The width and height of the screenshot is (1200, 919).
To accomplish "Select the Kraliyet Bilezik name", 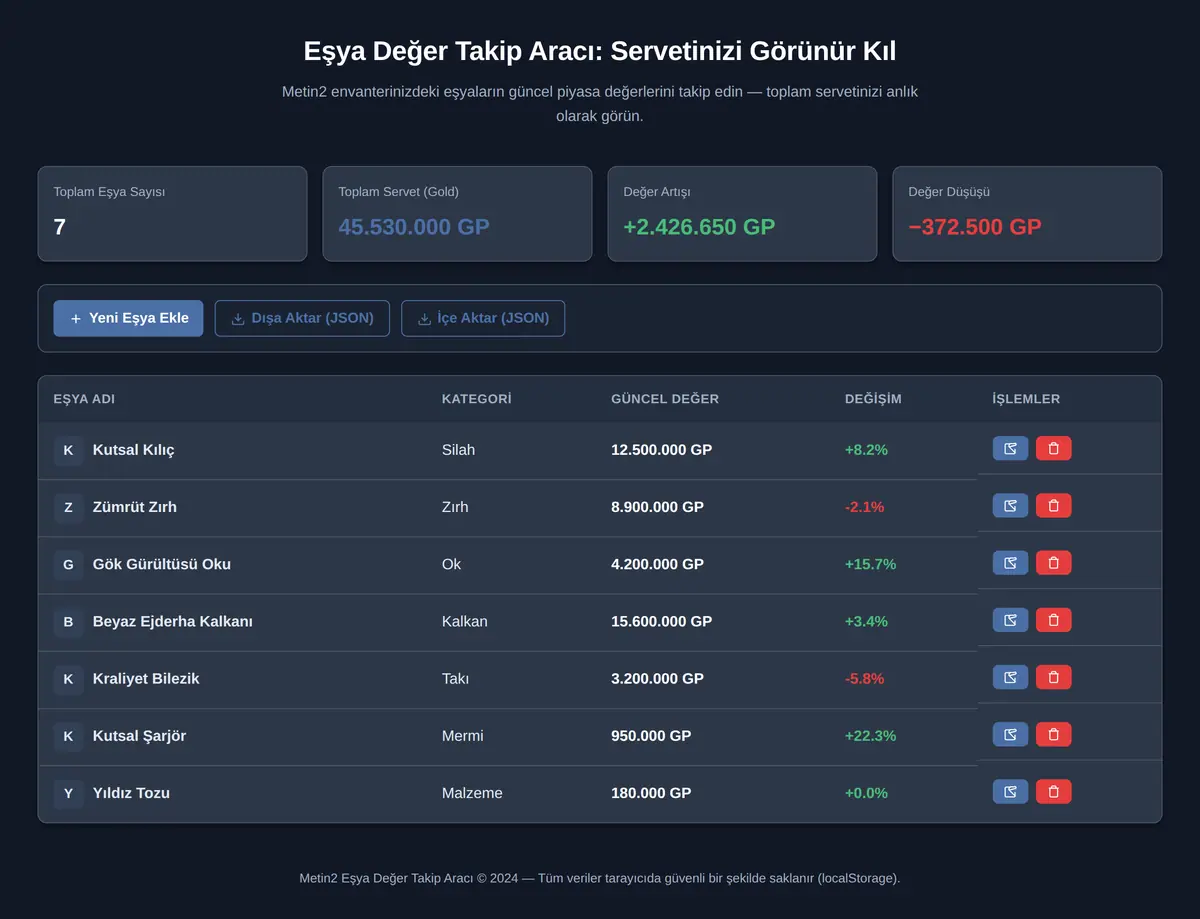I will 146,678.
